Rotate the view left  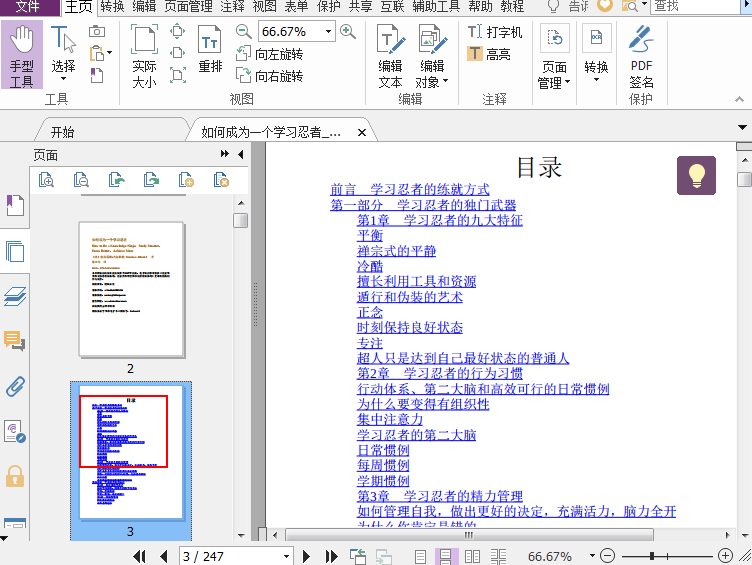[x=270, y=54]
